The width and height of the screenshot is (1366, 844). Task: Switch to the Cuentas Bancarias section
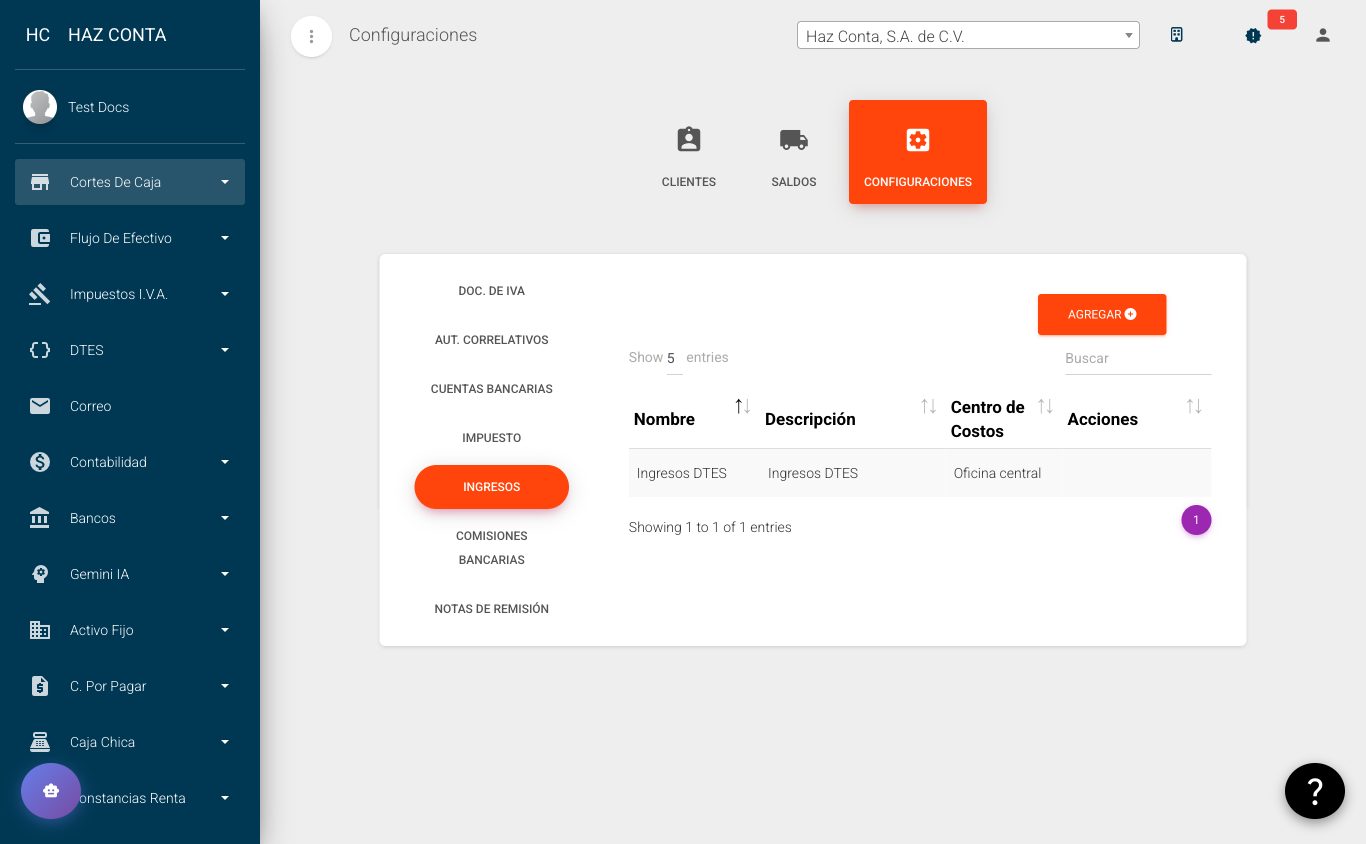tap(491, 389)
